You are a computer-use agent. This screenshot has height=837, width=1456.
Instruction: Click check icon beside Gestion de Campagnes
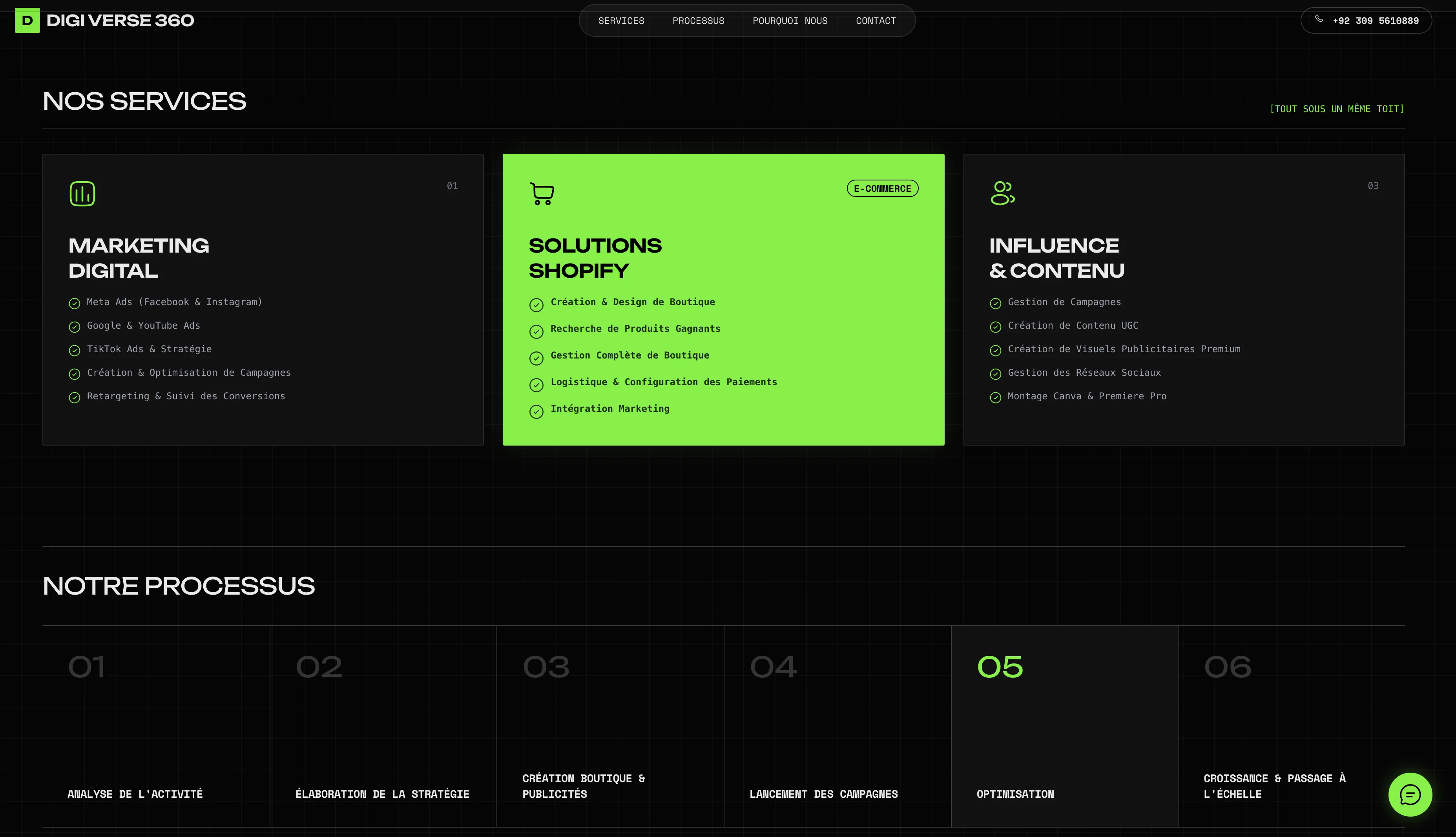click(x=995, y=304)
